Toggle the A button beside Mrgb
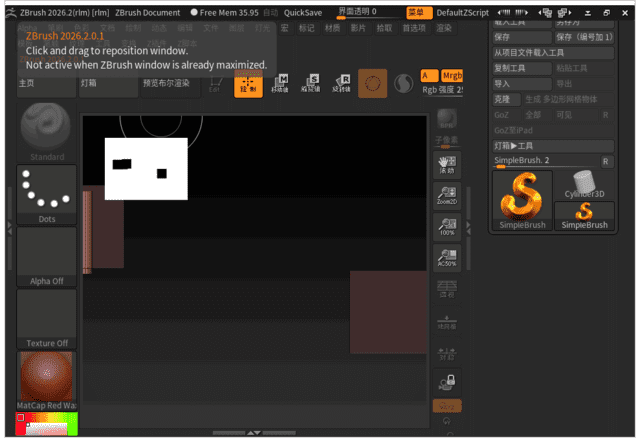 pyautogui.click(x=429, y=76)
